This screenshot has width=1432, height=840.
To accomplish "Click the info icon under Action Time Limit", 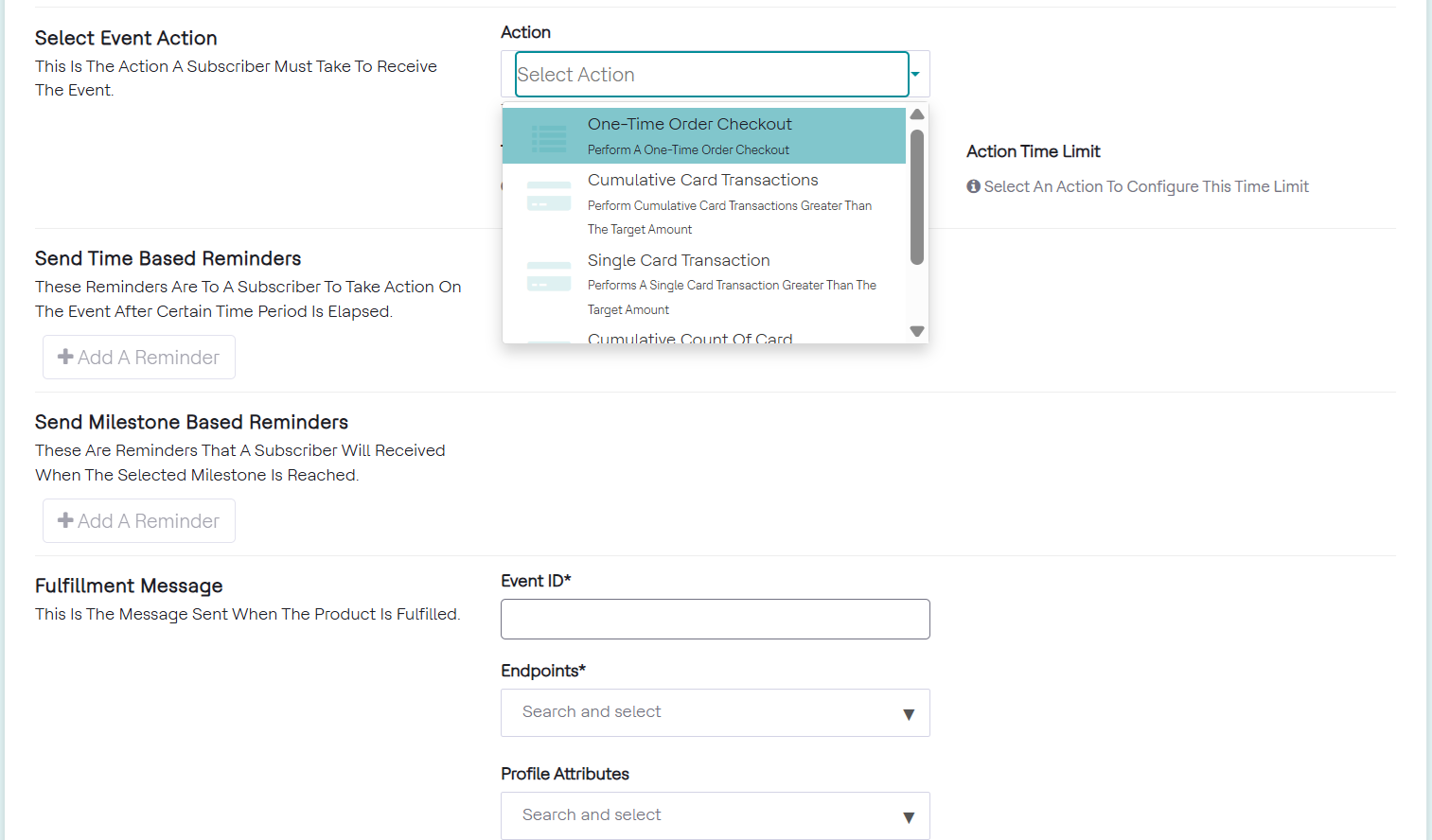I will coord(973,186).
